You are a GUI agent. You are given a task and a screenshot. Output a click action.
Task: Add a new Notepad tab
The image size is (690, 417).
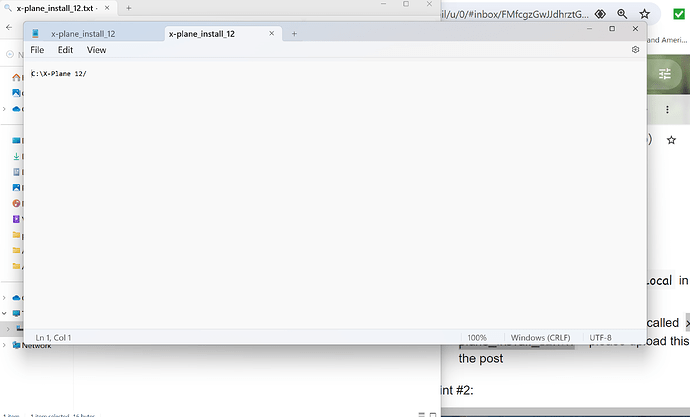294,34
